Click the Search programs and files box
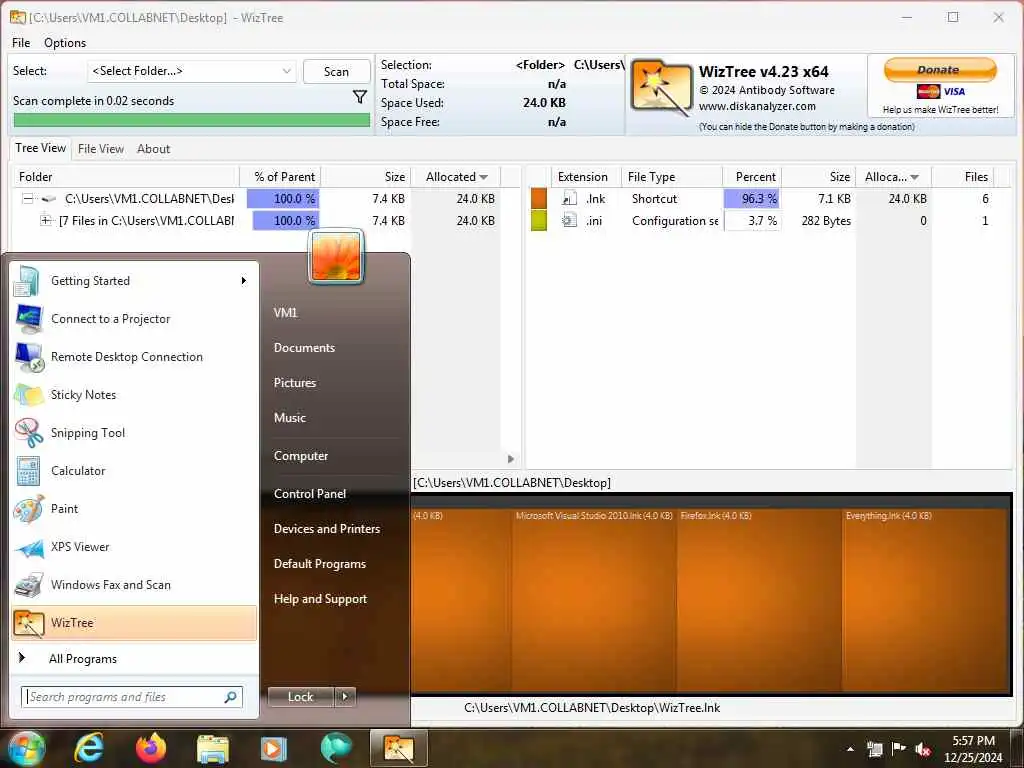 tap(132, 697)
